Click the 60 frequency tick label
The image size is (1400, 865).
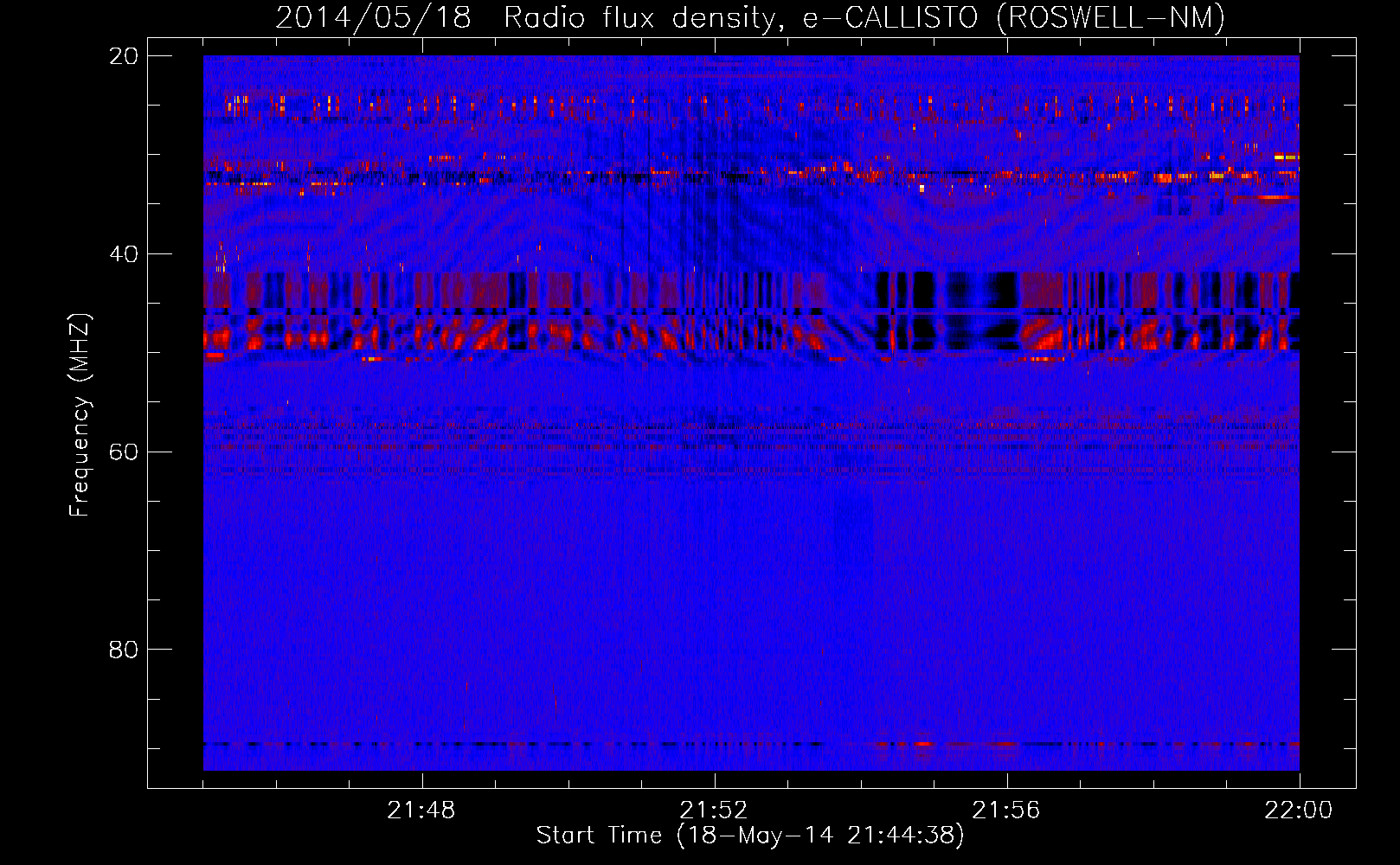point(123,452)
